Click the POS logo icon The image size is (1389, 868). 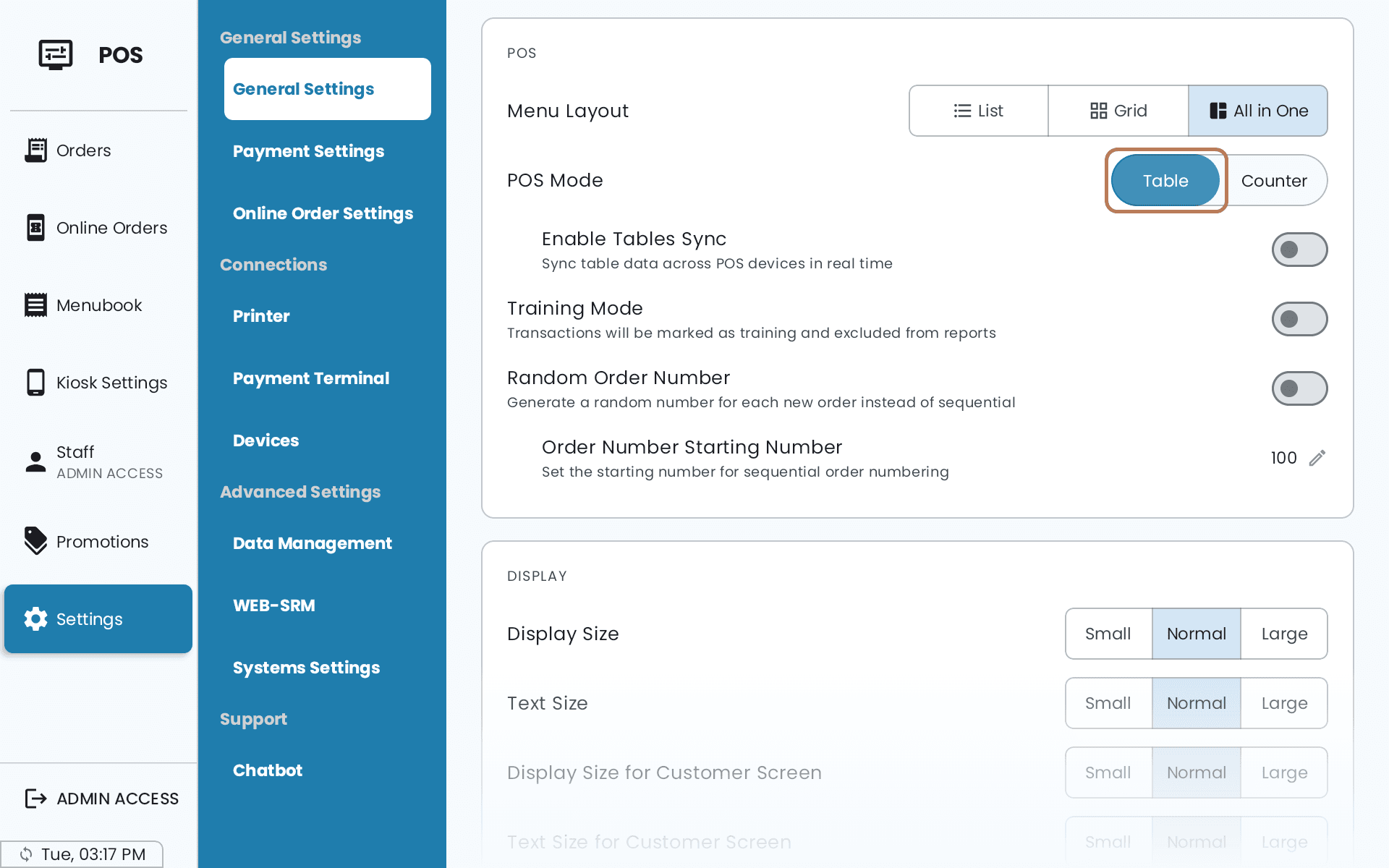coord(56,55)
